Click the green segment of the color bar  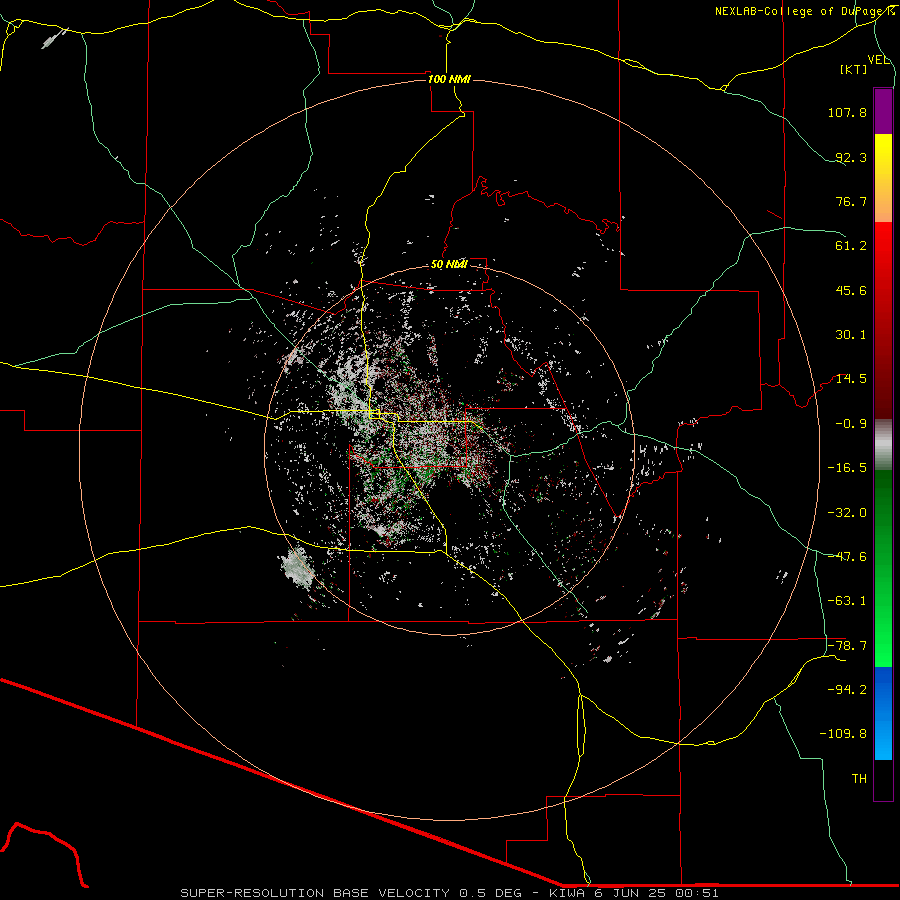(883, 568)
